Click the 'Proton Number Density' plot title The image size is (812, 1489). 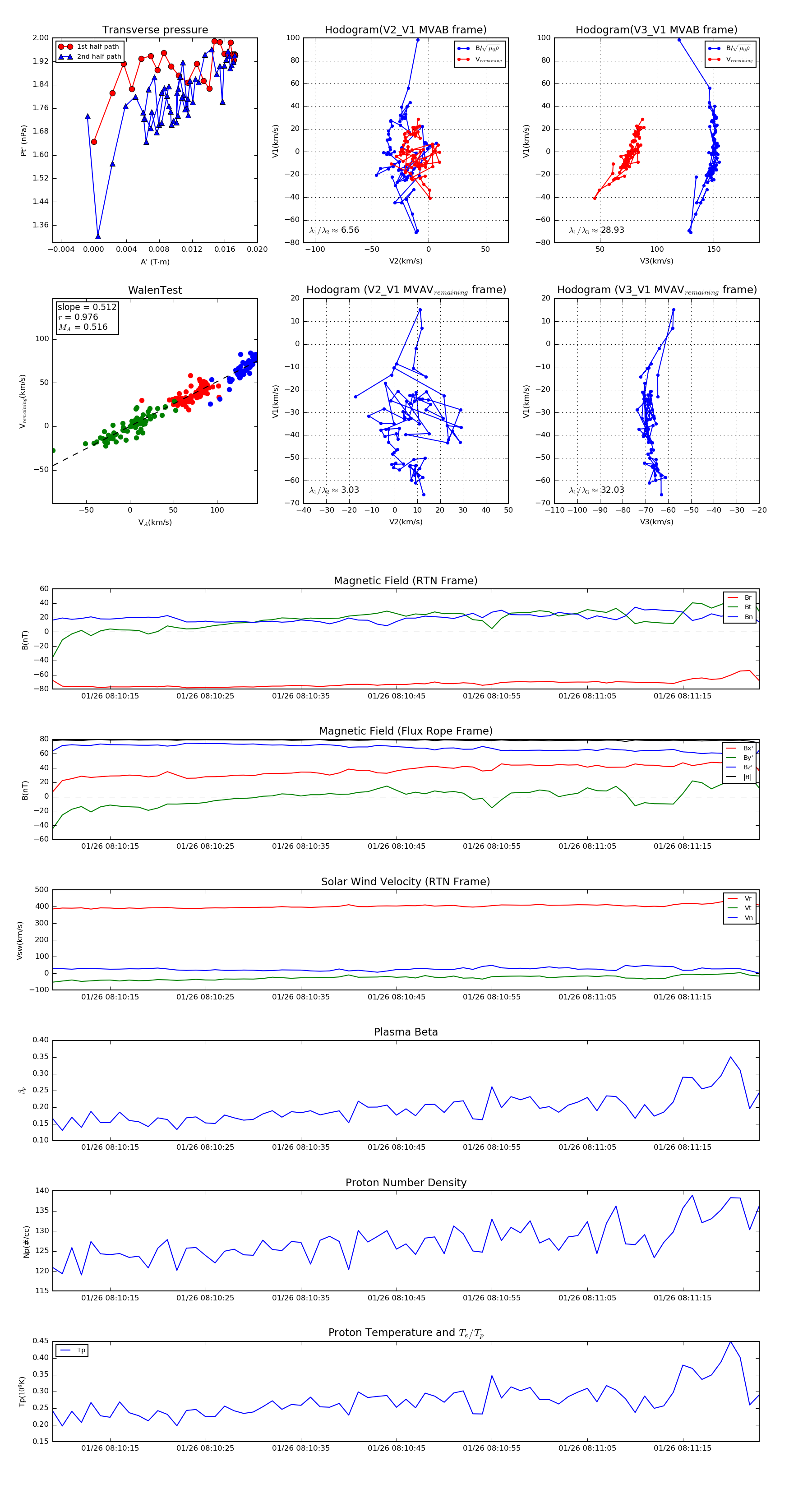tap(406, 1183)
